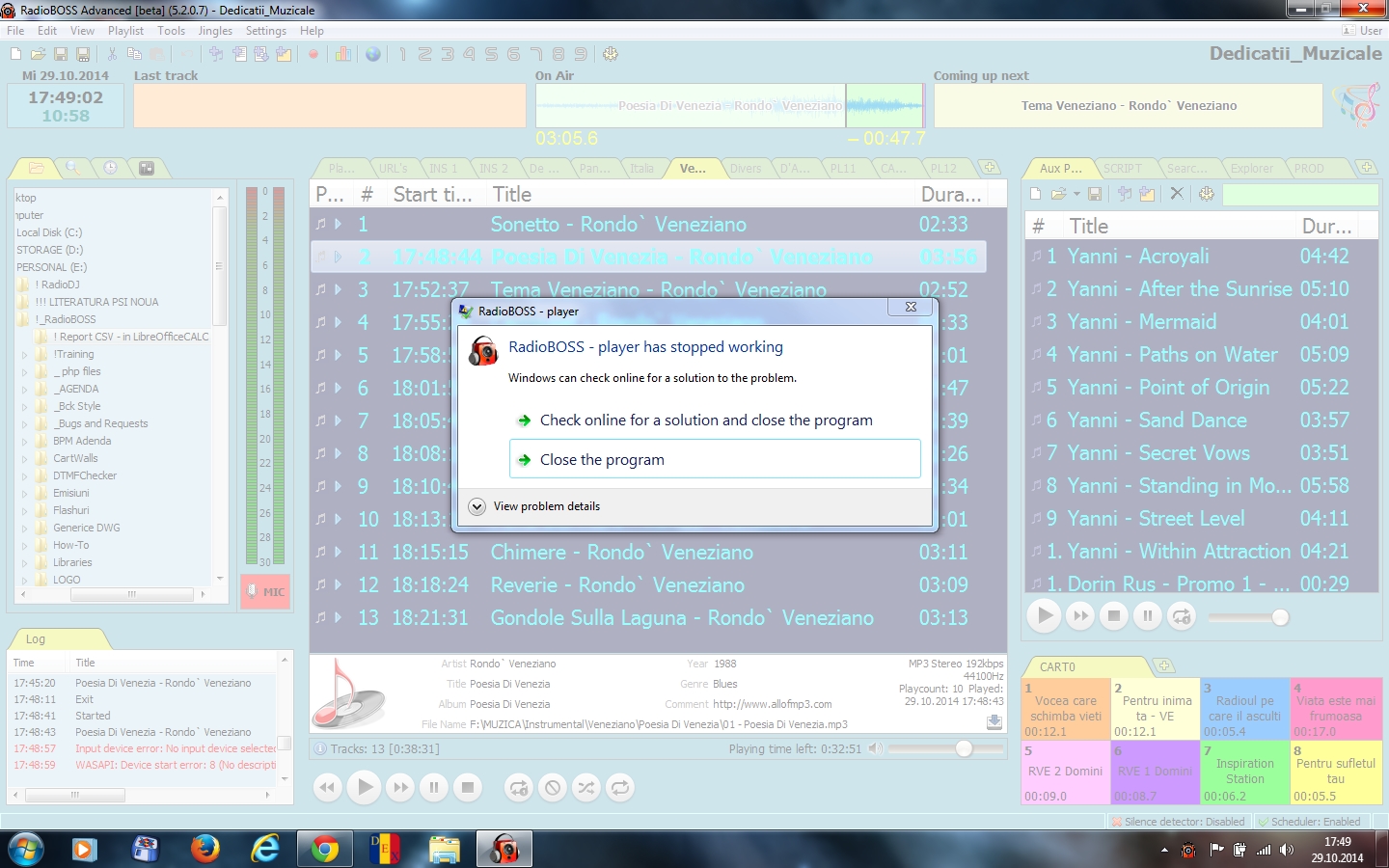Expand the Emisiuni folder node

click(x=25, y=493)
